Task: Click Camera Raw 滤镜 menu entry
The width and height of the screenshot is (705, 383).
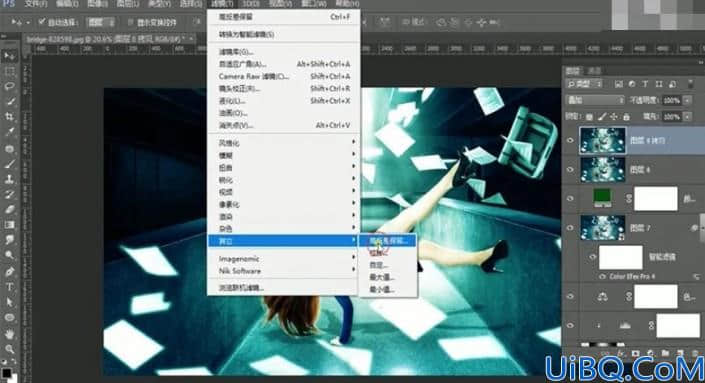Action: point(284,76)
